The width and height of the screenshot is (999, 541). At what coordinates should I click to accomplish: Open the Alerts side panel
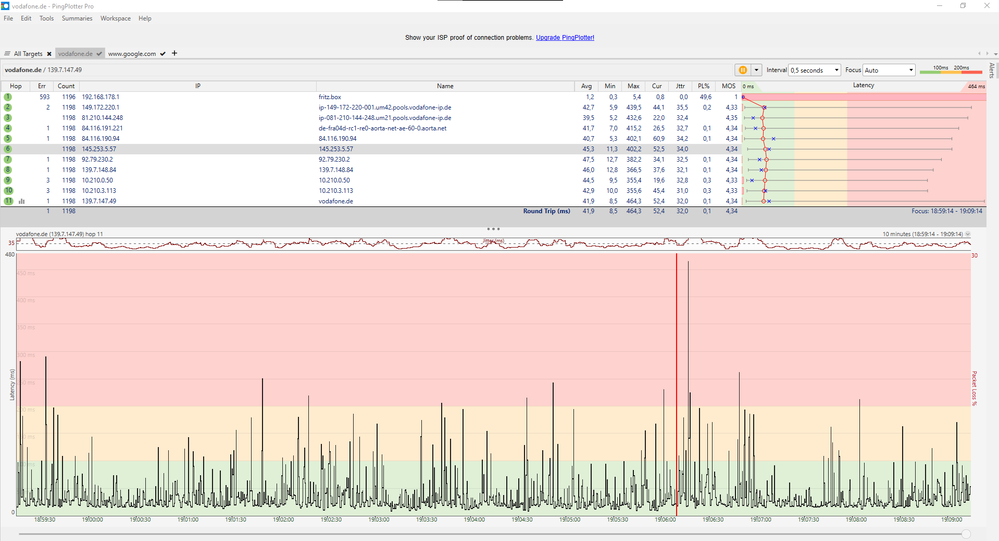(x=991, y=70)
